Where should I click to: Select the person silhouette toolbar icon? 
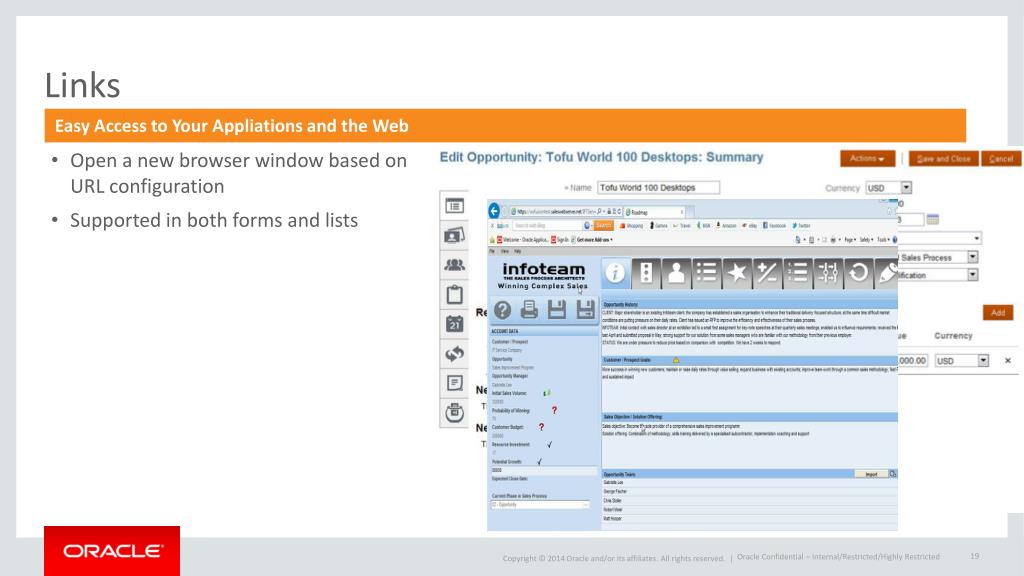[x=677, y=273]
